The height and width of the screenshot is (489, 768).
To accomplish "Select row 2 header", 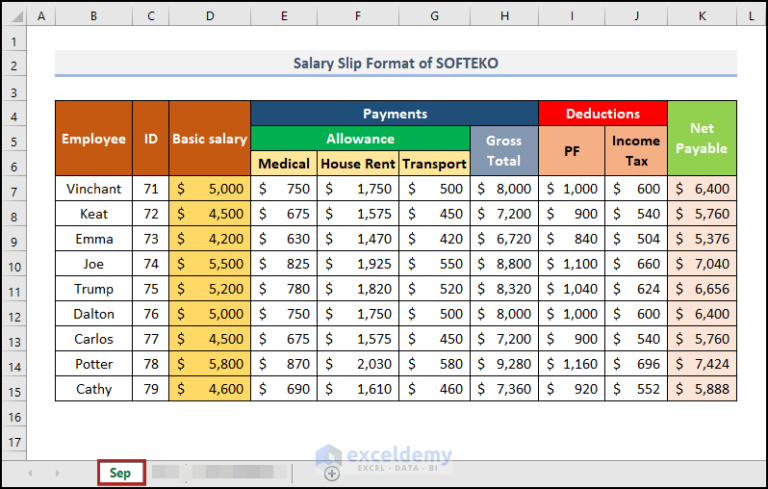I will point(14,66).
